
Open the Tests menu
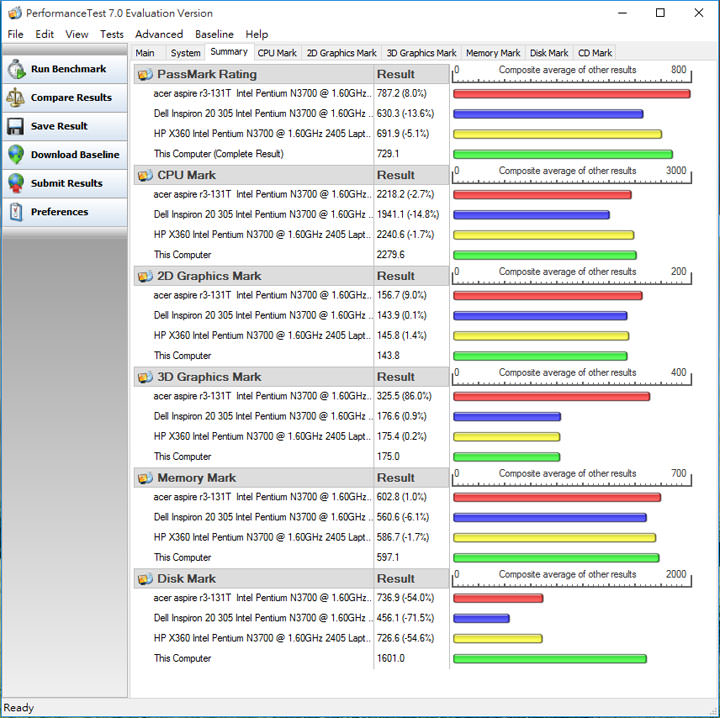tap(112, 34)
